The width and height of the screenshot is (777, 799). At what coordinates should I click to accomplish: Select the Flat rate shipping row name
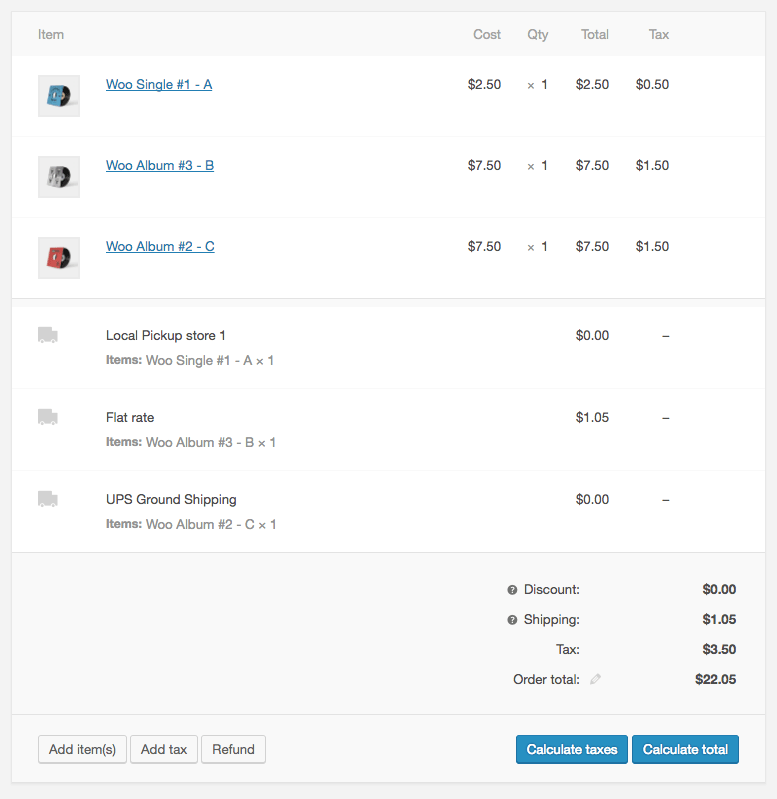point(130,417)
